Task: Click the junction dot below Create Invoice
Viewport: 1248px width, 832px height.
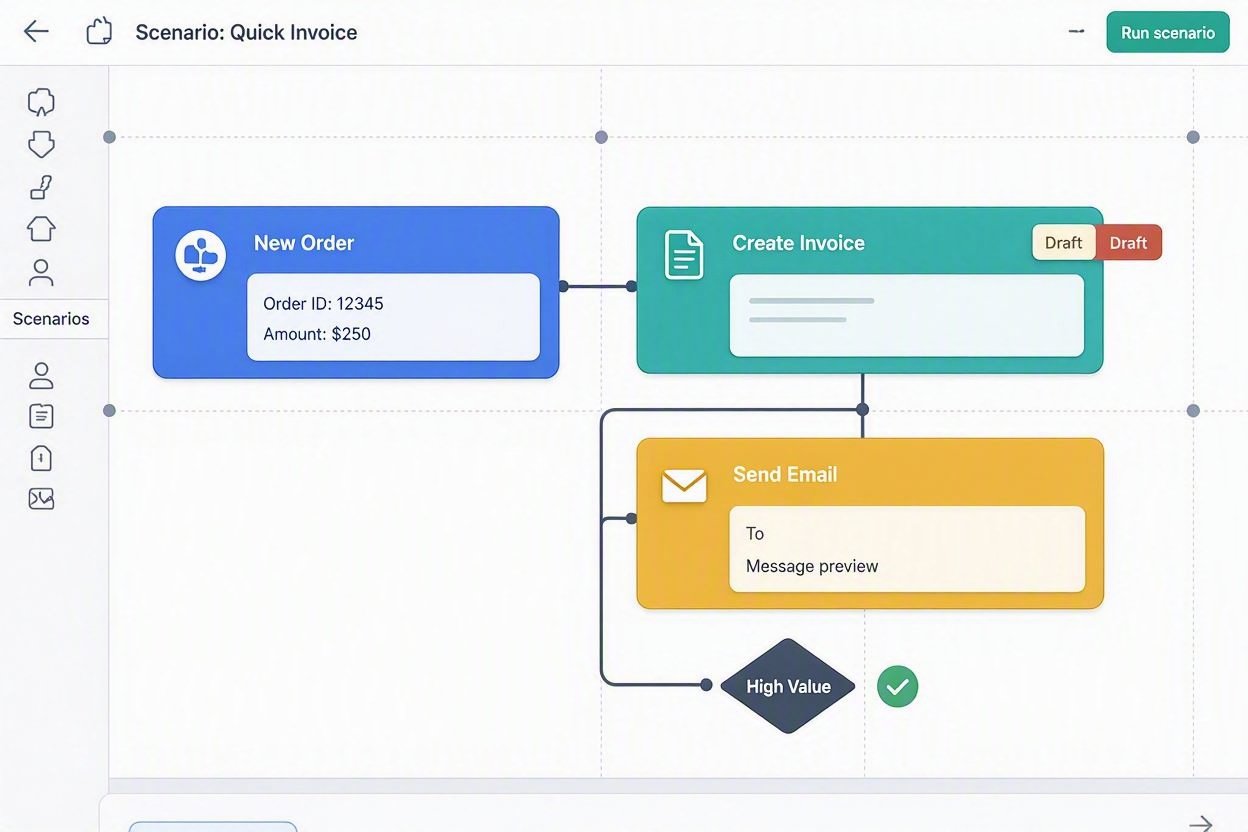Action: (862, 409)
